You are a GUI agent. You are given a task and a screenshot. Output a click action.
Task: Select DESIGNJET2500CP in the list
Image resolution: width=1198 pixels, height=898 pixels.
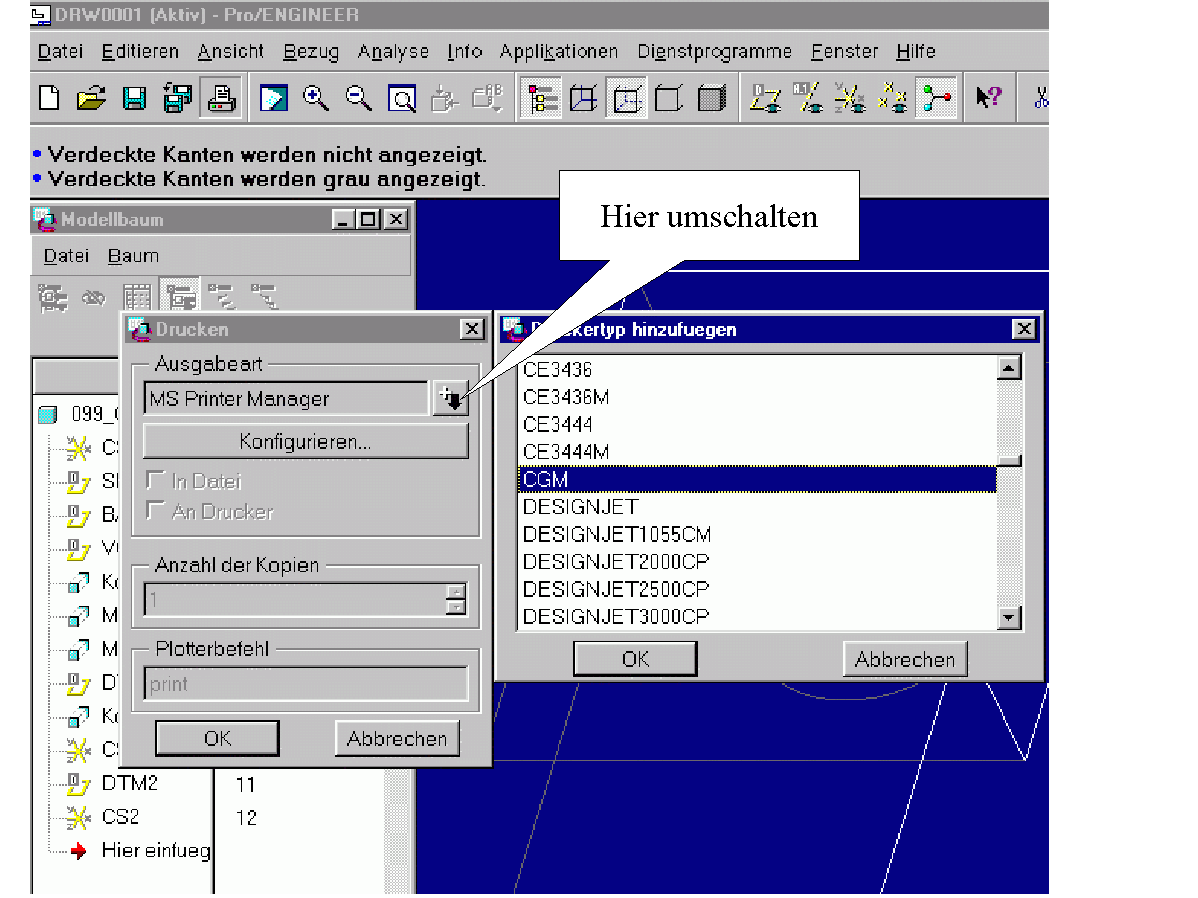point(757,589)
